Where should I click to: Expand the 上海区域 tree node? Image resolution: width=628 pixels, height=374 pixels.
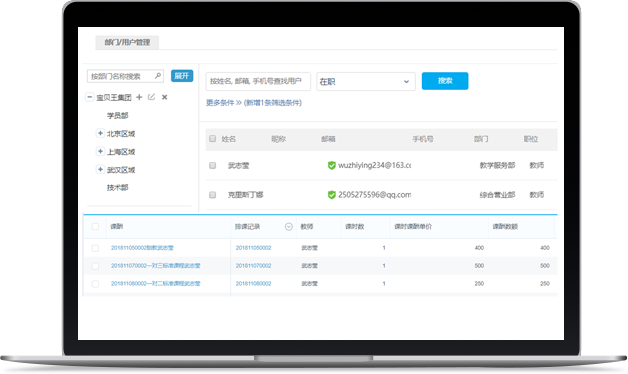pos(100,151)
